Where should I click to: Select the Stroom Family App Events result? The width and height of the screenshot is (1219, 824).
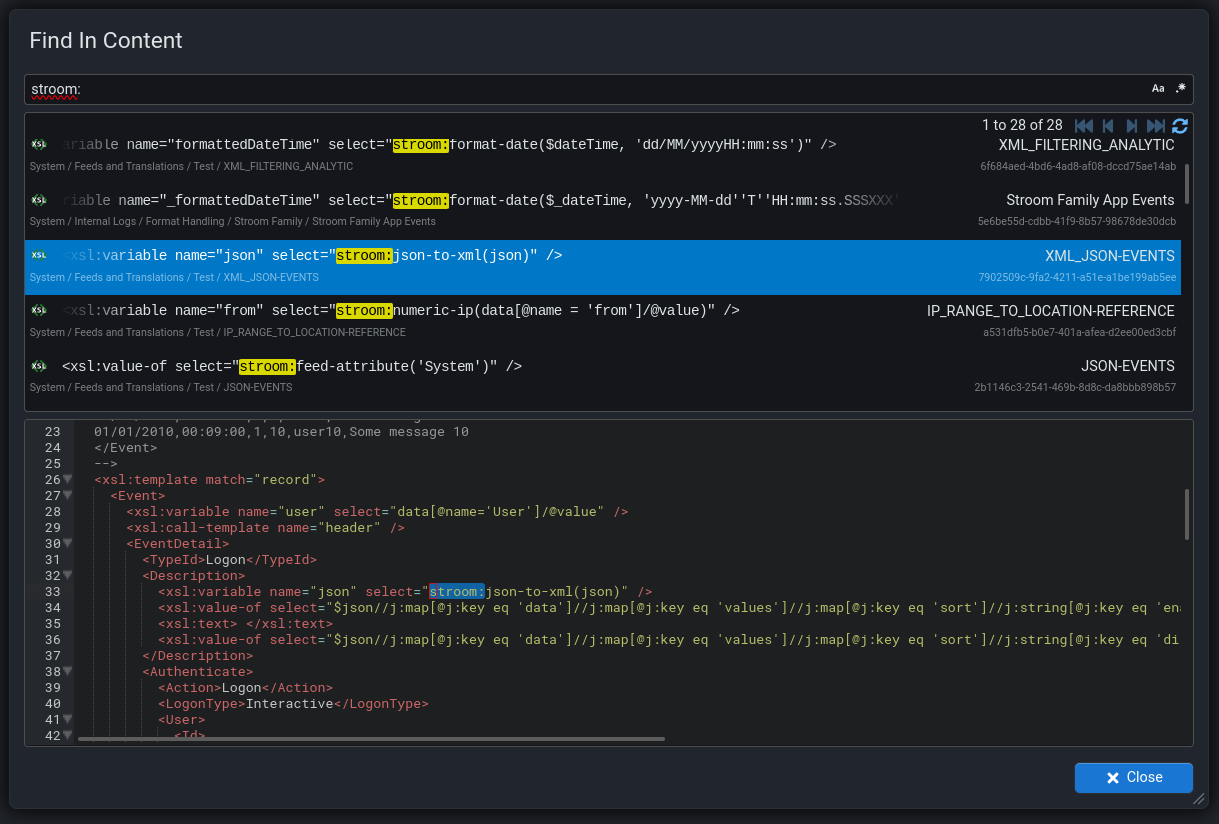pyautogui.click(x=600, y=210)
